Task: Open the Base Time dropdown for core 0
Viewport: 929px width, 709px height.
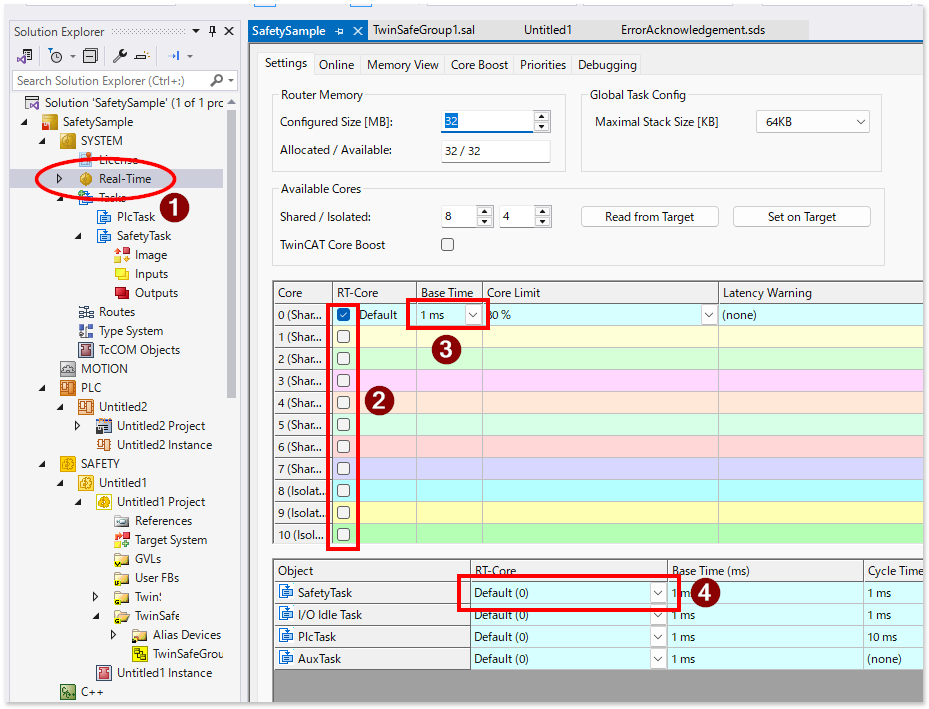Action: coord(472,315)
